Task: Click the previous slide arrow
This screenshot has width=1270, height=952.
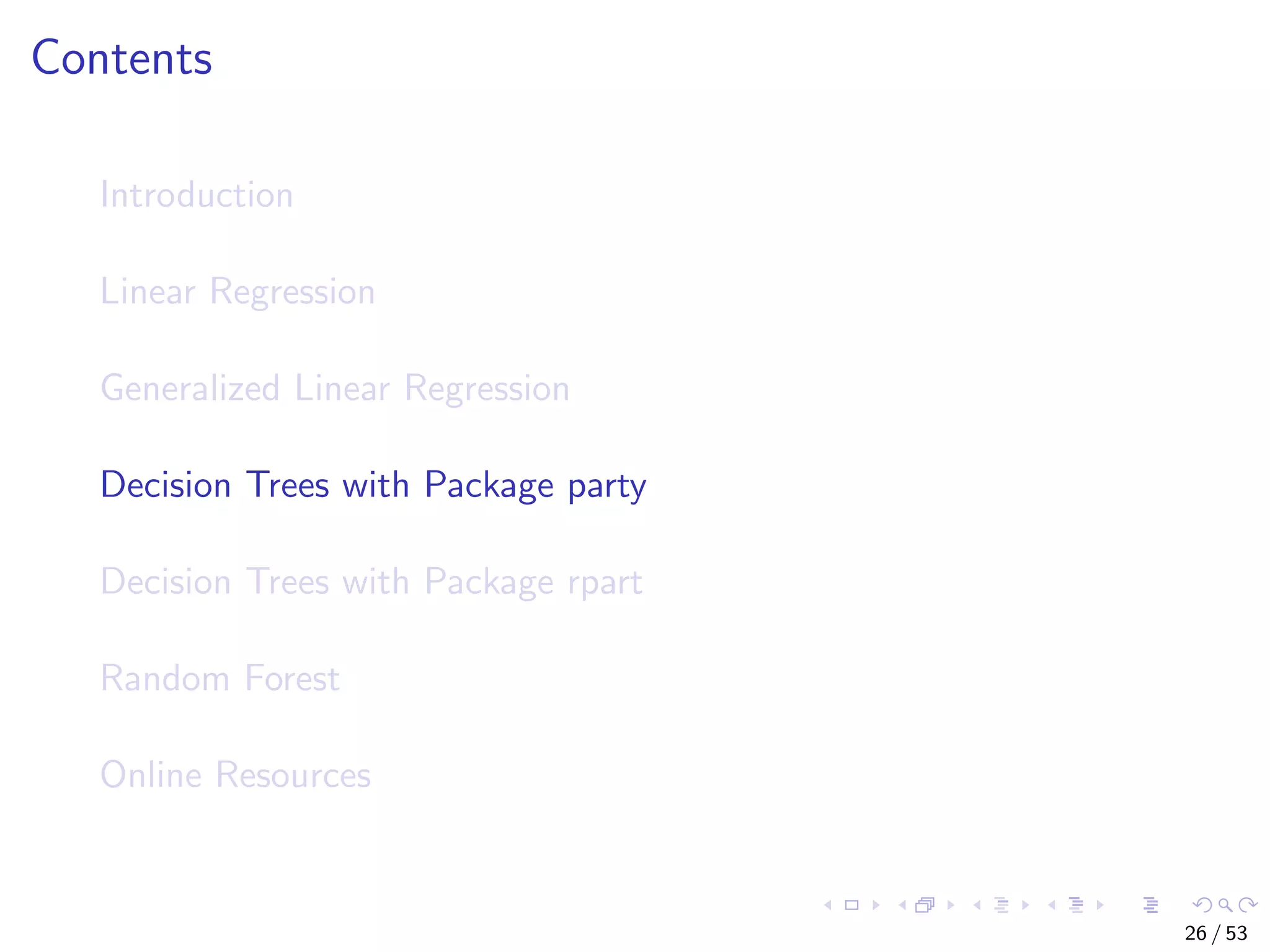Action: (827, 906)
